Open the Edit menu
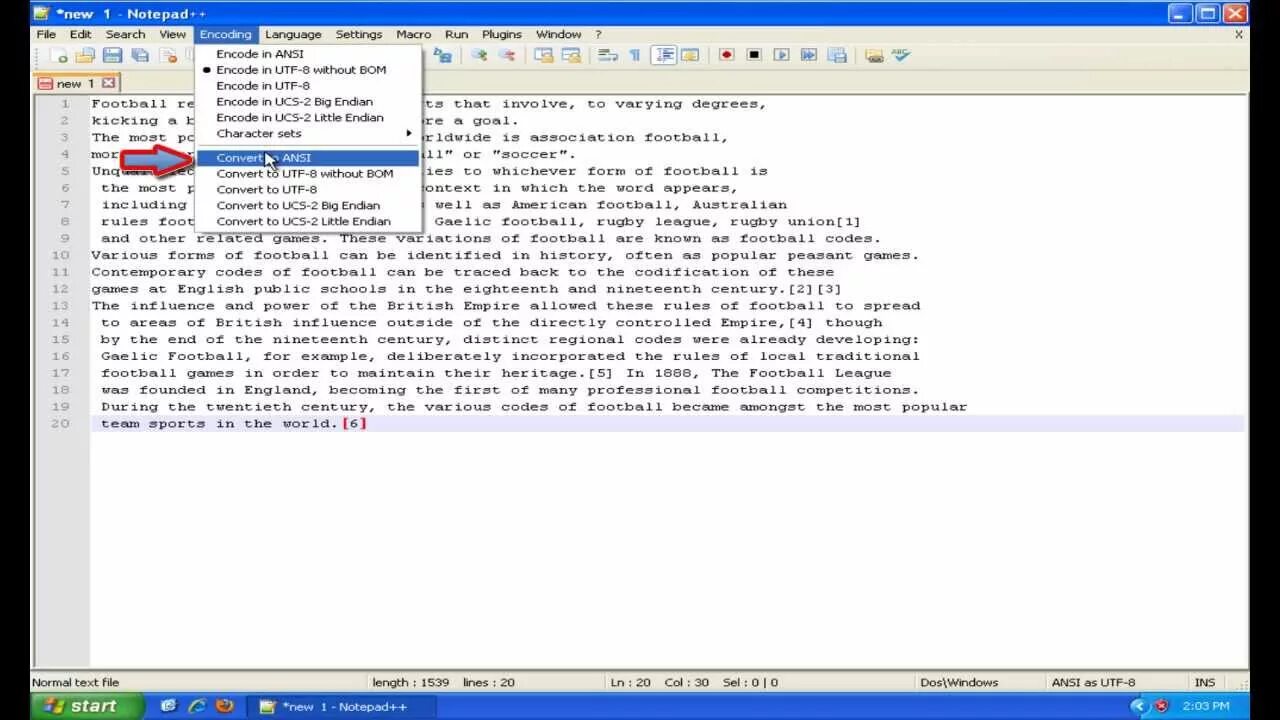The height and width of the screenshot is (720, 1280). click(81, 34)
